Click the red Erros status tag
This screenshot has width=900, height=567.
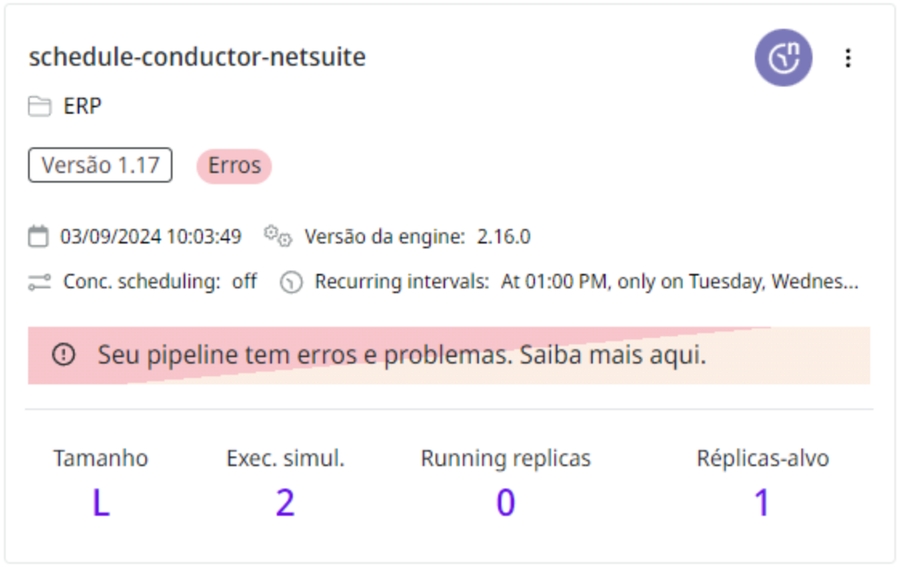click(234, 165)
